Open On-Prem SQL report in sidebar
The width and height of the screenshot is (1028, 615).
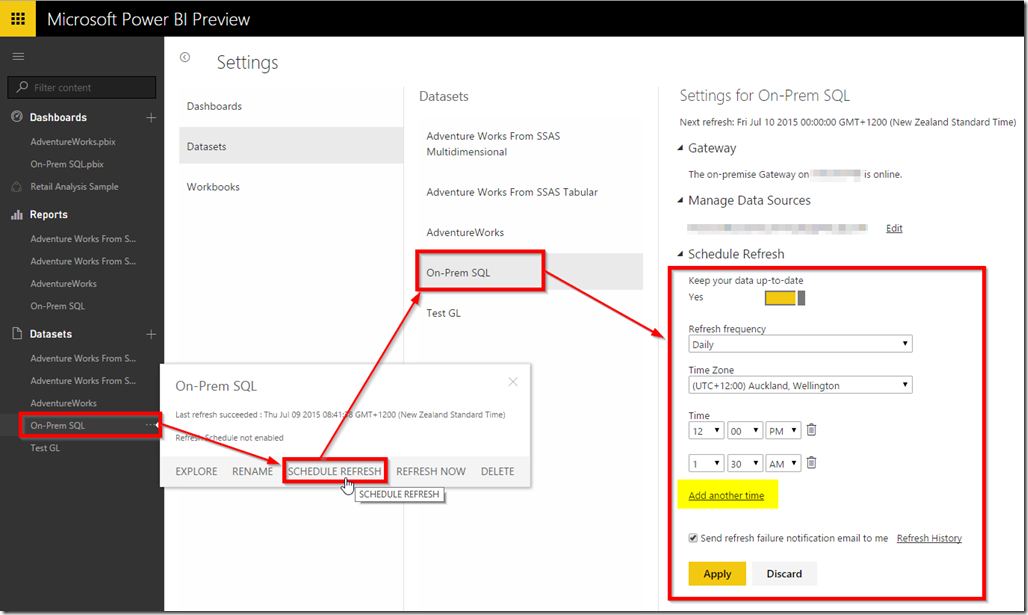tap(58, 306)
